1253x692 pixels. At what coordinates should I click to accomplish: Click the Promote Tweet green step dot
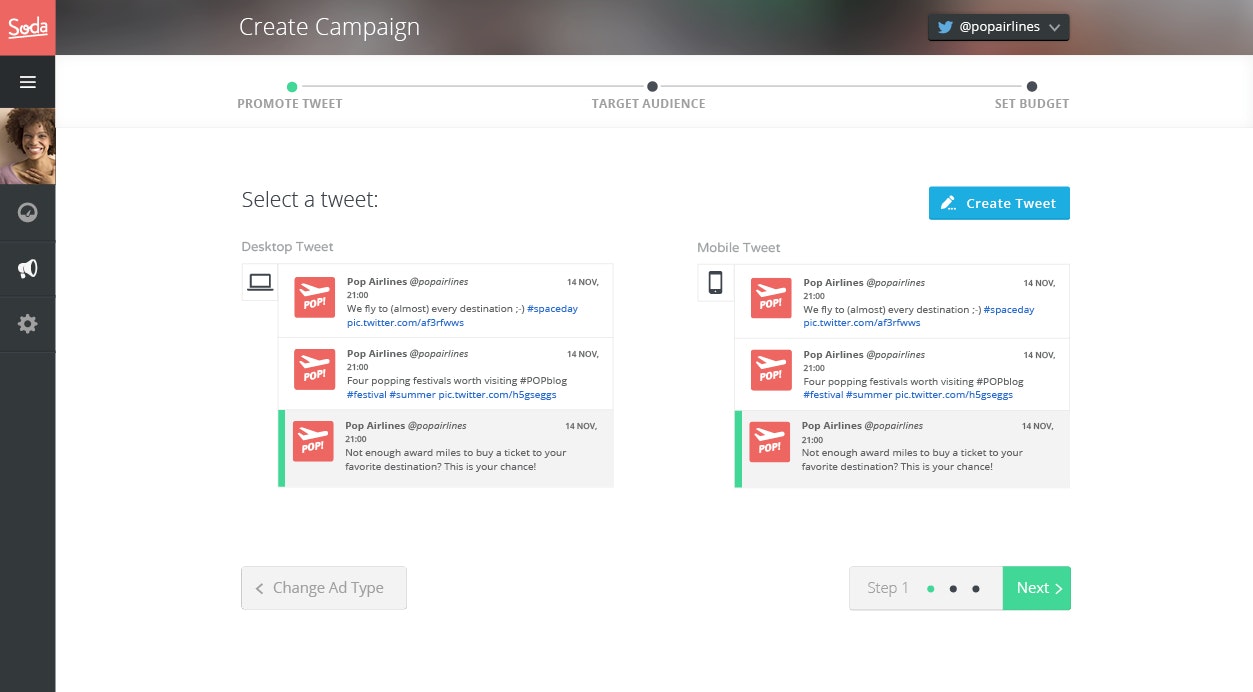point(292,87)
